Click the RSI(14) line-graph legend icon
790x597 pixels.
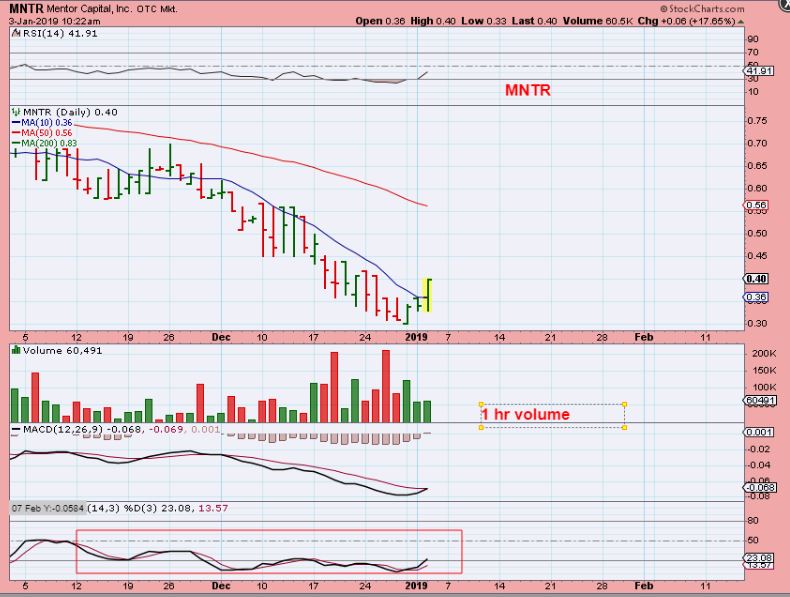point(16,33)
